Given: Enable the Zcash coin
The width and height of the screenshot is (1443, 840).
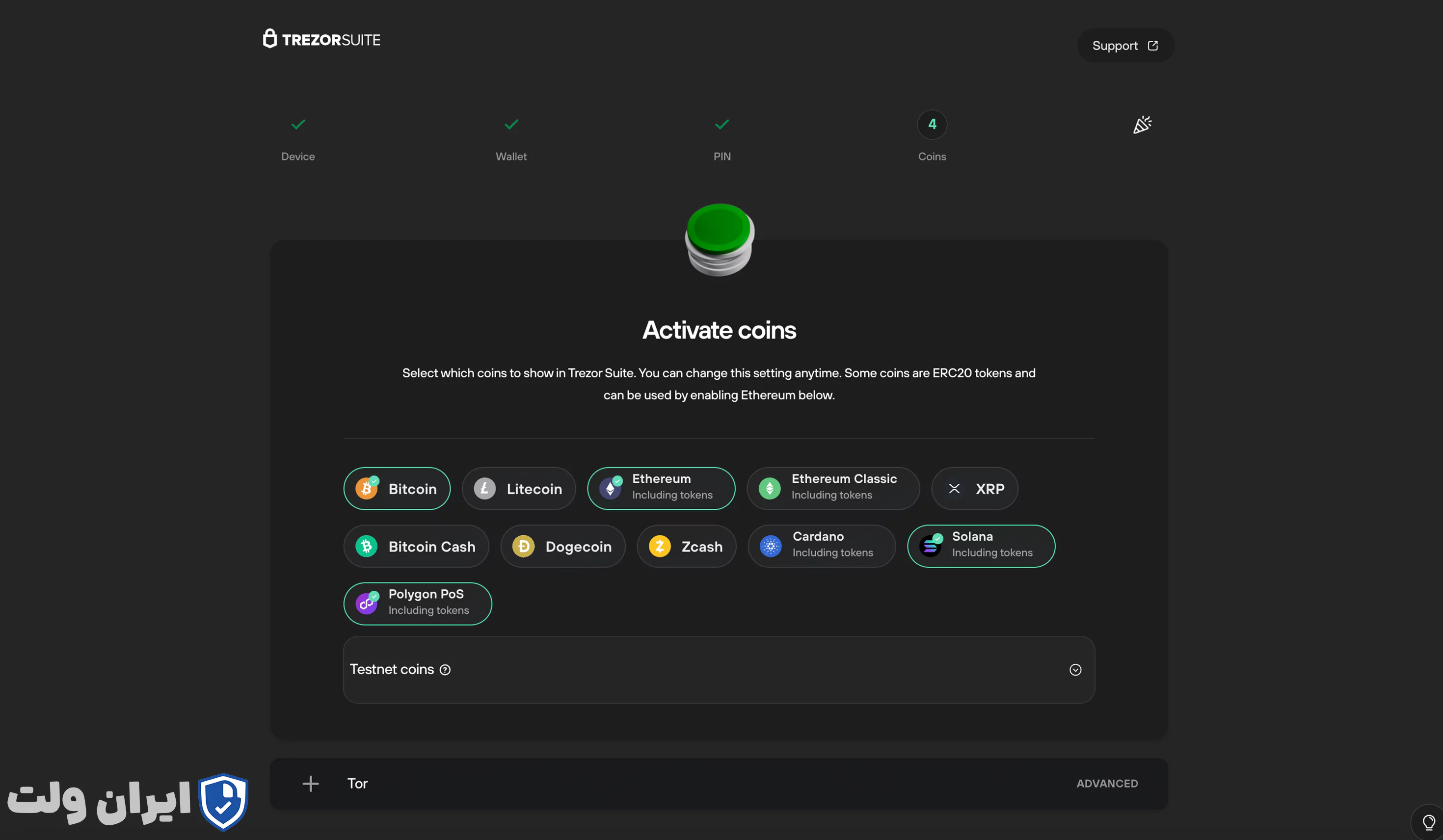Looking at the screenshot, I should 687,546.
